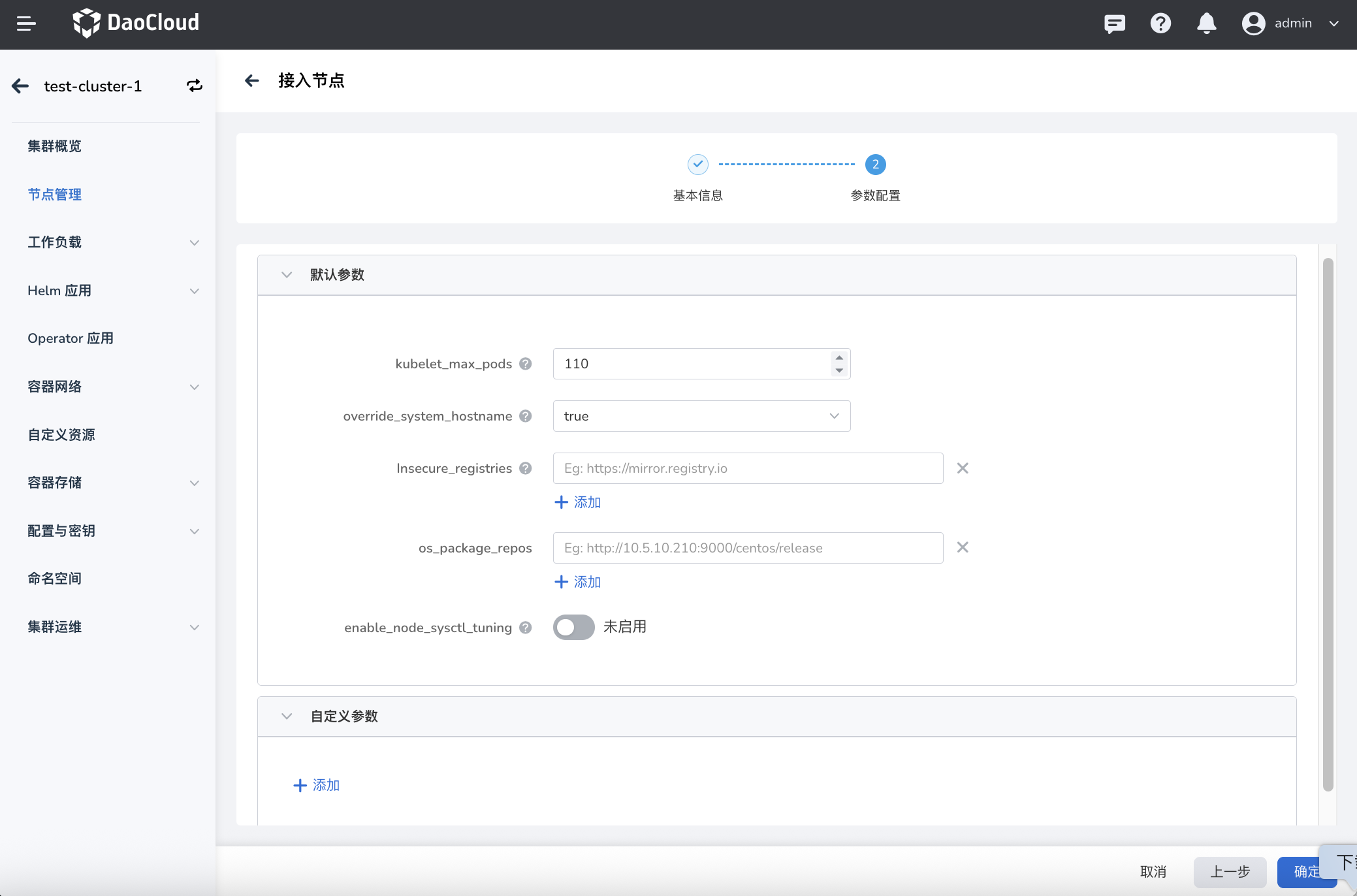The width and height of the screenshot is (1357, 896).
Task: Click the help question mark icon
Action: point(1160,24)
